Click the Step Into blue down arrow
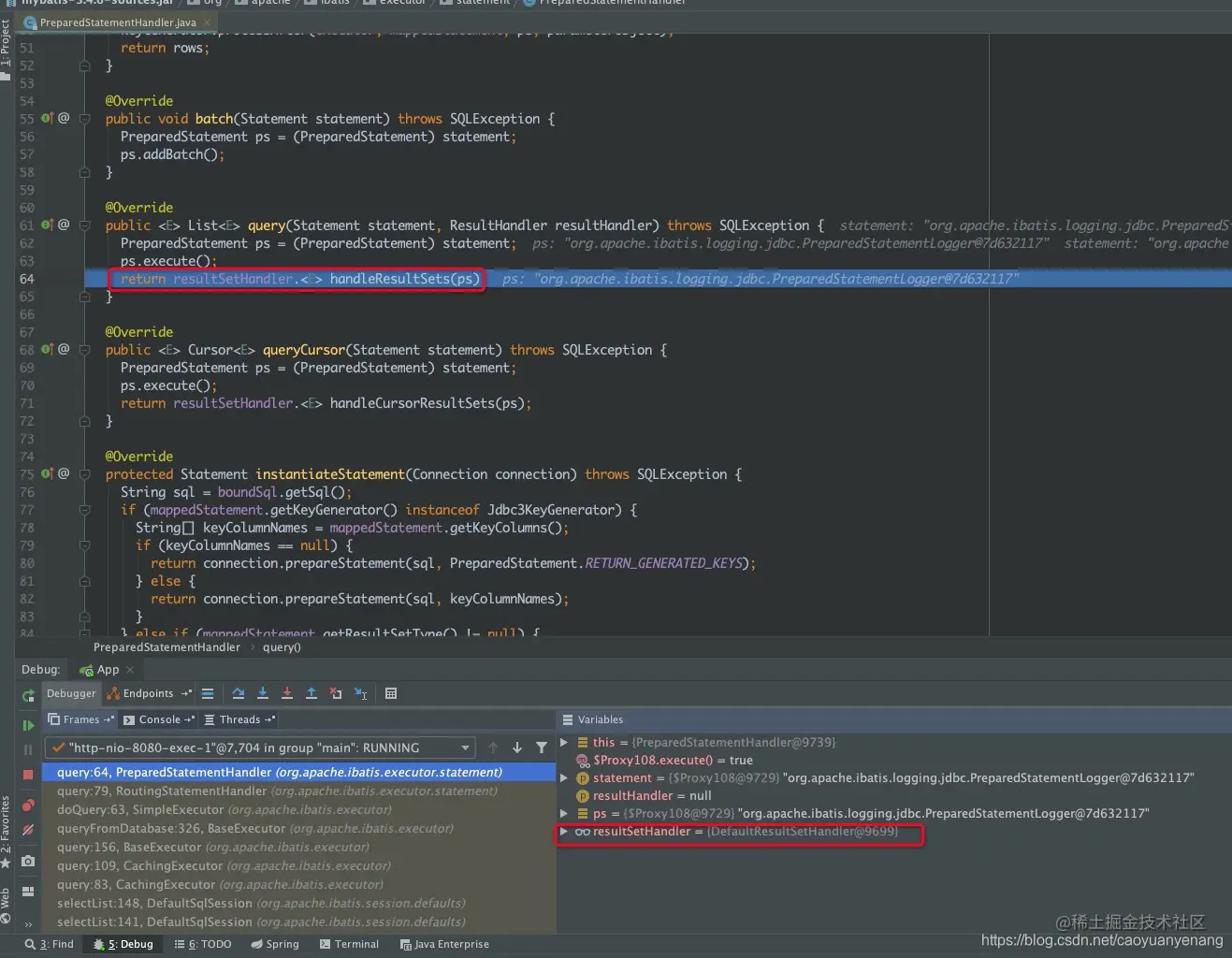This screenshot has height=958, width=1232. [263, 693]
